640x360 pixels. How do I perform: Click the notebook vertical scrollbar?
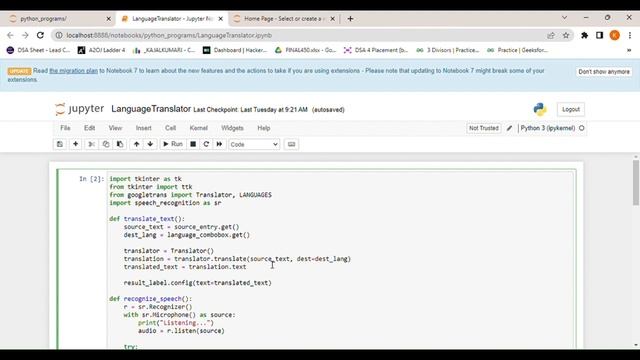636,182
